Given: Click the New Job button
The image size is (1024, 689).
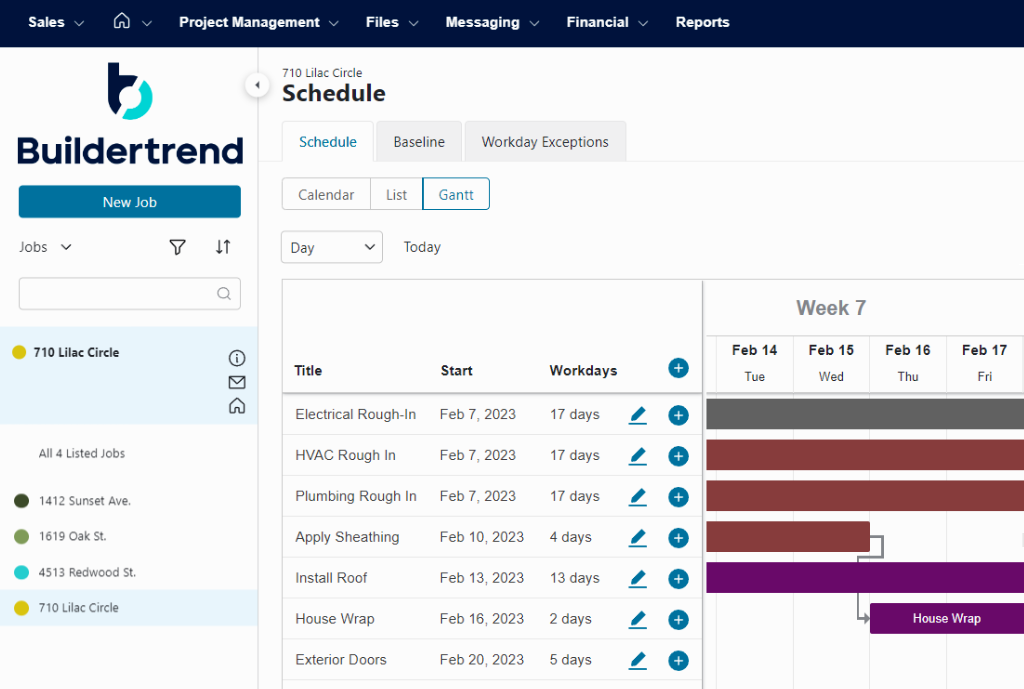Looking at the screenshot, I should pos(129,202).
